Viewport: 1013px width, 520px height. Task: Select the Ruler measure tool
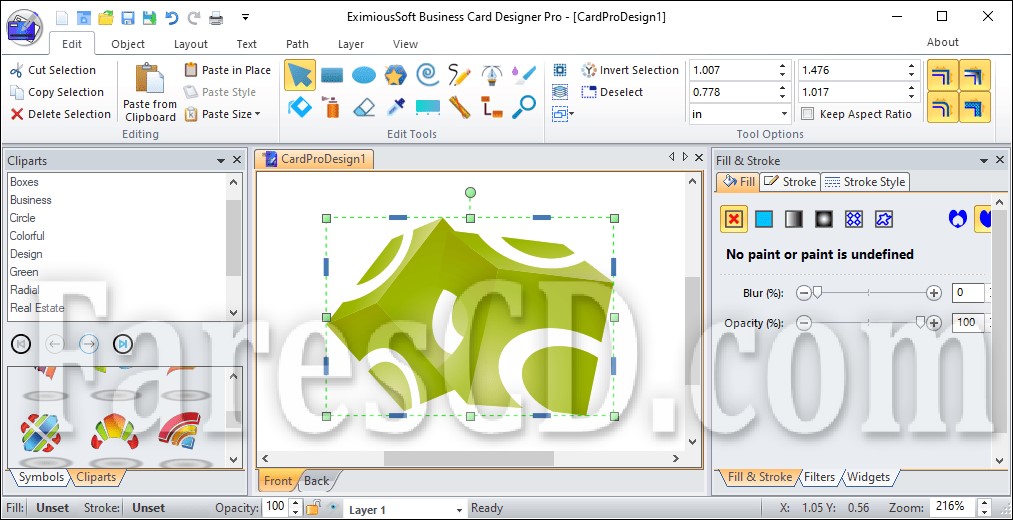coord(459,107)
